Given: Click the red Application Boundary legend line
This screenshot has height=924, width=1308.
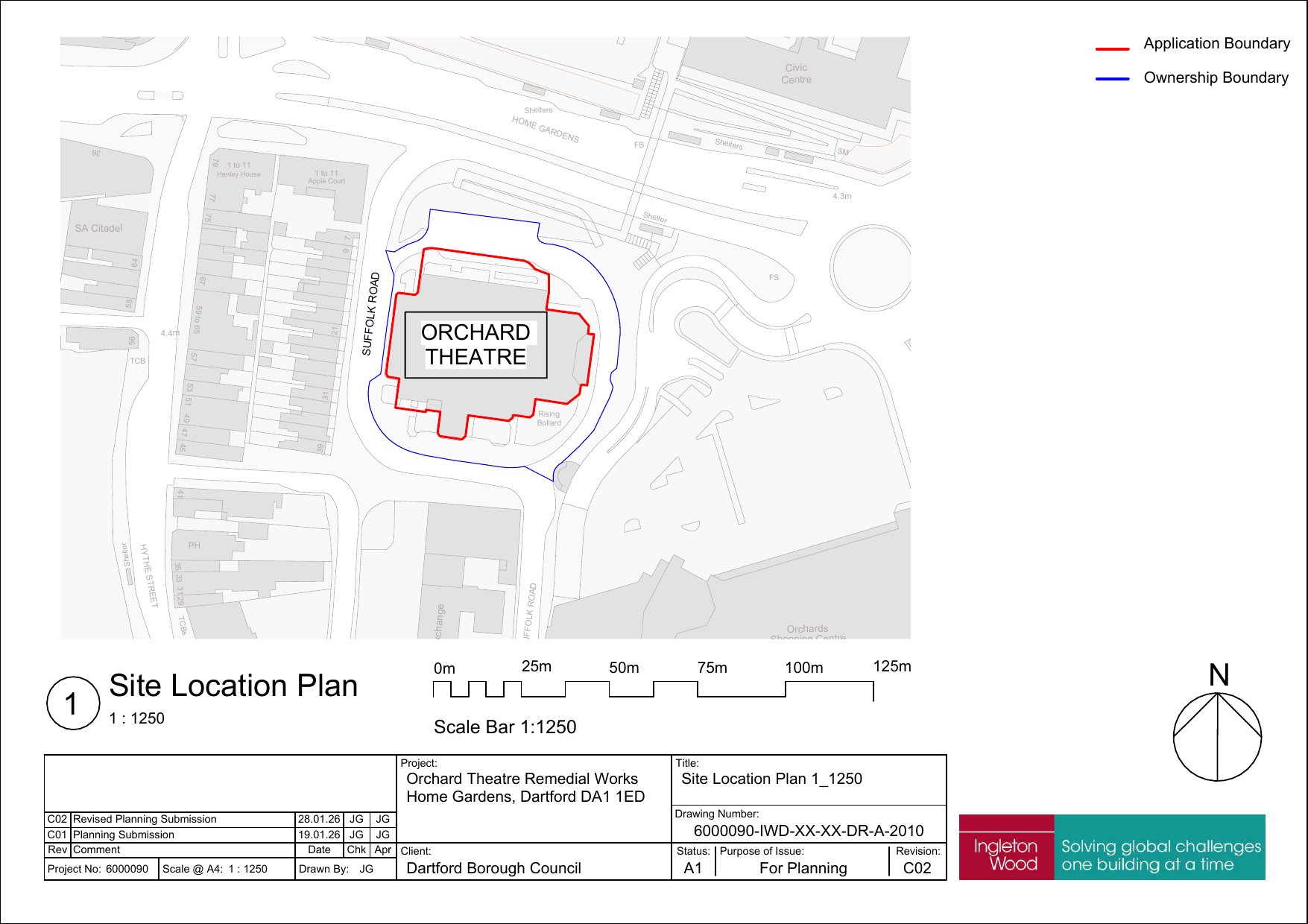Looking at the screenshot, I should 1112,49.
